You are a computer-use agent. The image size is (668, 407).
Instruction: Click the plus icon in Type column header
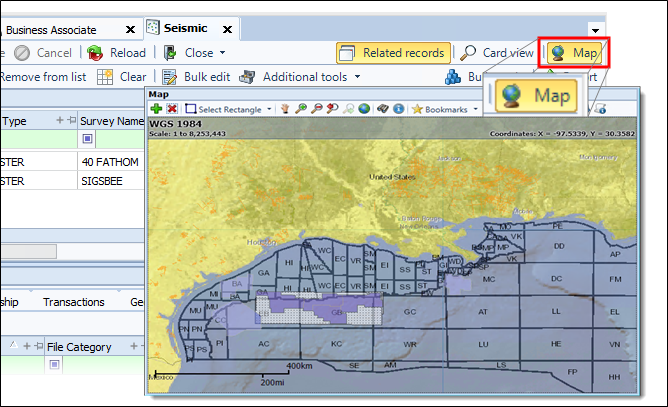60,121
